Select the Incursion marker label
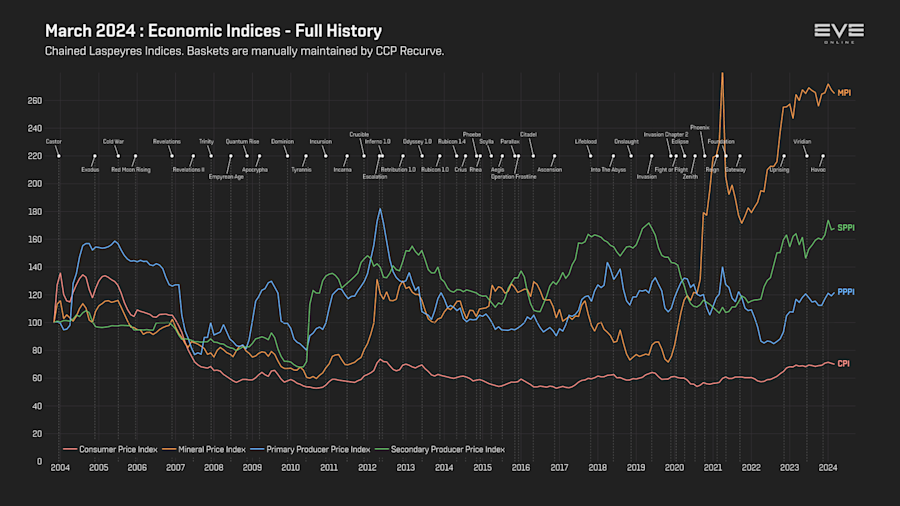This screenshot has height=506, width=900. point(320,142)
